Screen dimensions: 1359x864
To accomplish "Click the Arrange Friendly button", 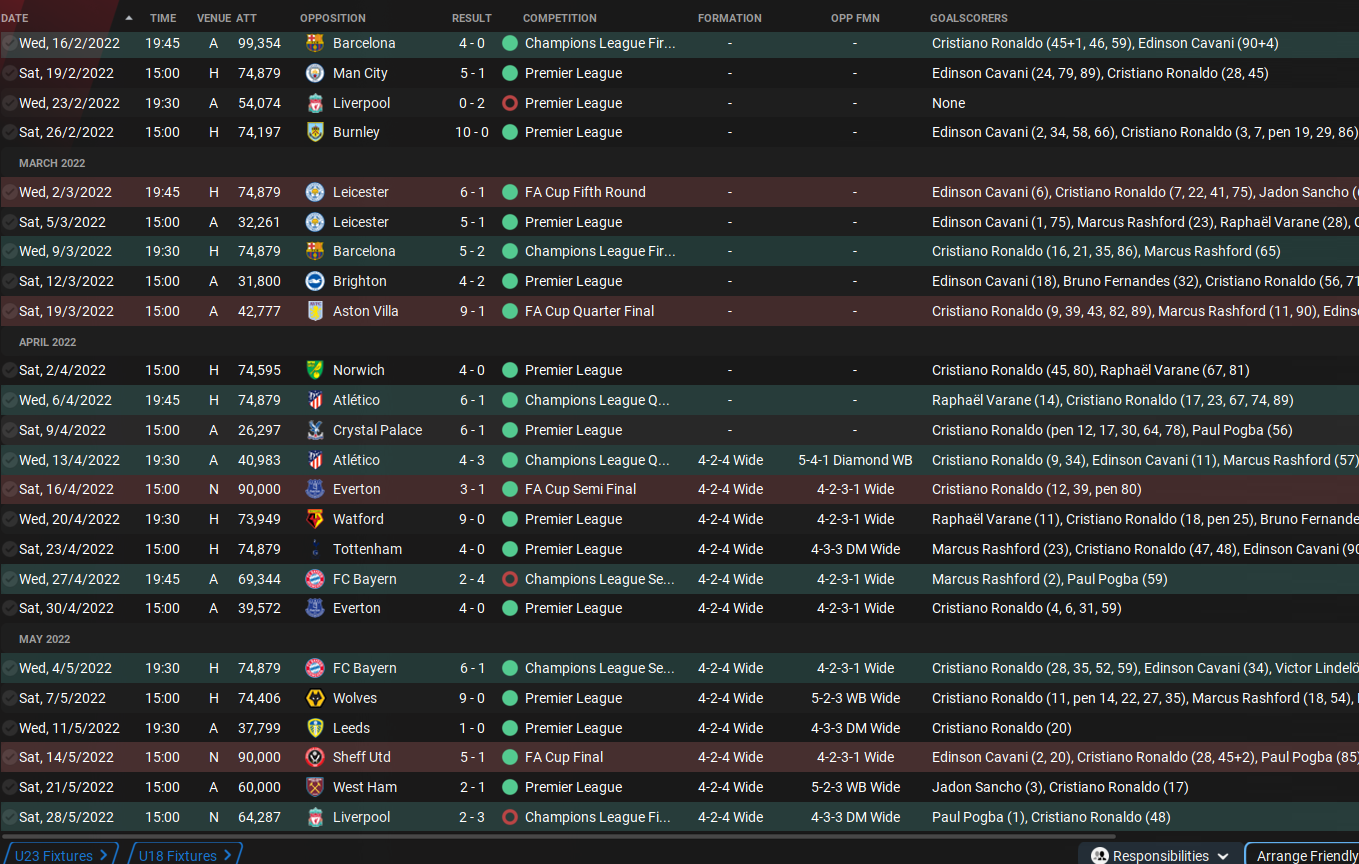I will click(1305, 855).
